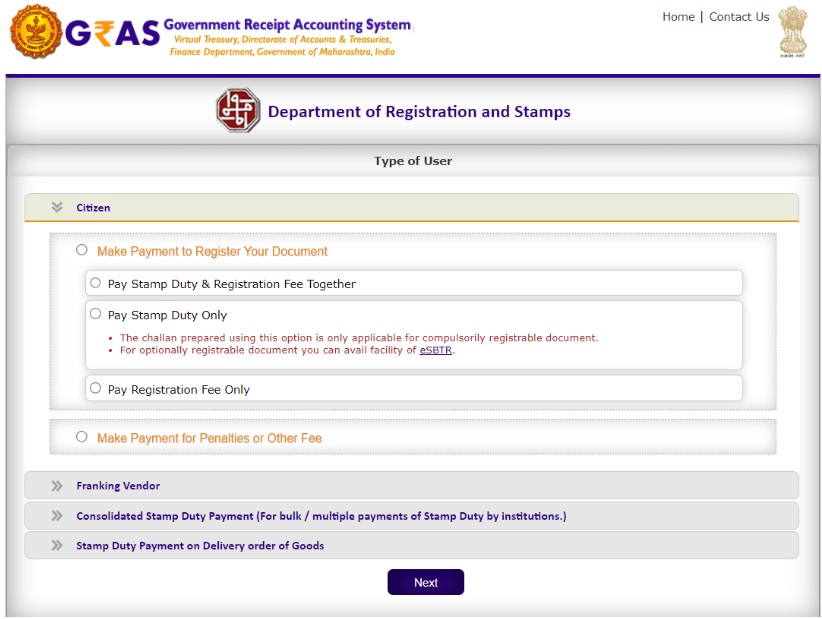Collapse the Citizen section header

click(94, 208)
